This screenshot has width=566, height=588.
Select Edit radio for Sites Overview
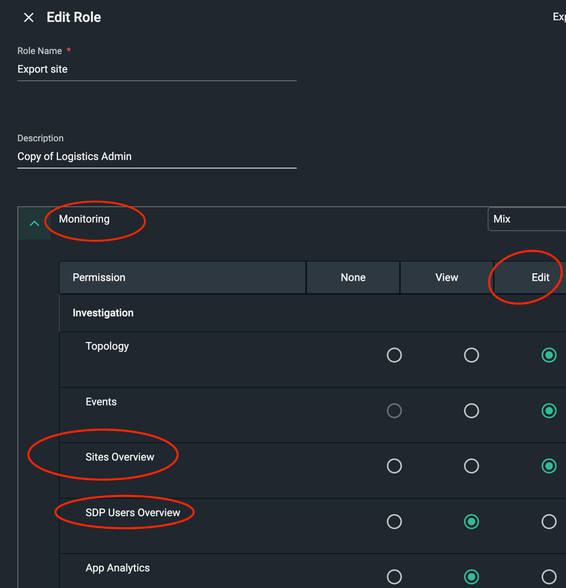[549, 466]
